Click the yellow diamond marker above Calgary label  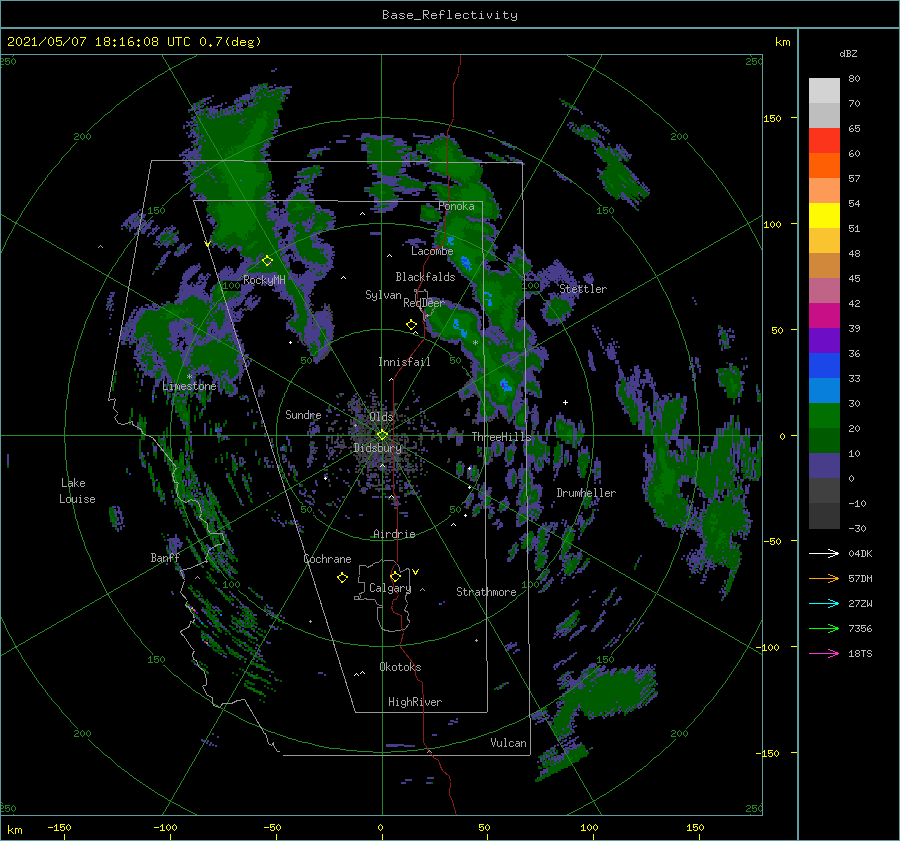pyautogui.click(x=395, y=576)
